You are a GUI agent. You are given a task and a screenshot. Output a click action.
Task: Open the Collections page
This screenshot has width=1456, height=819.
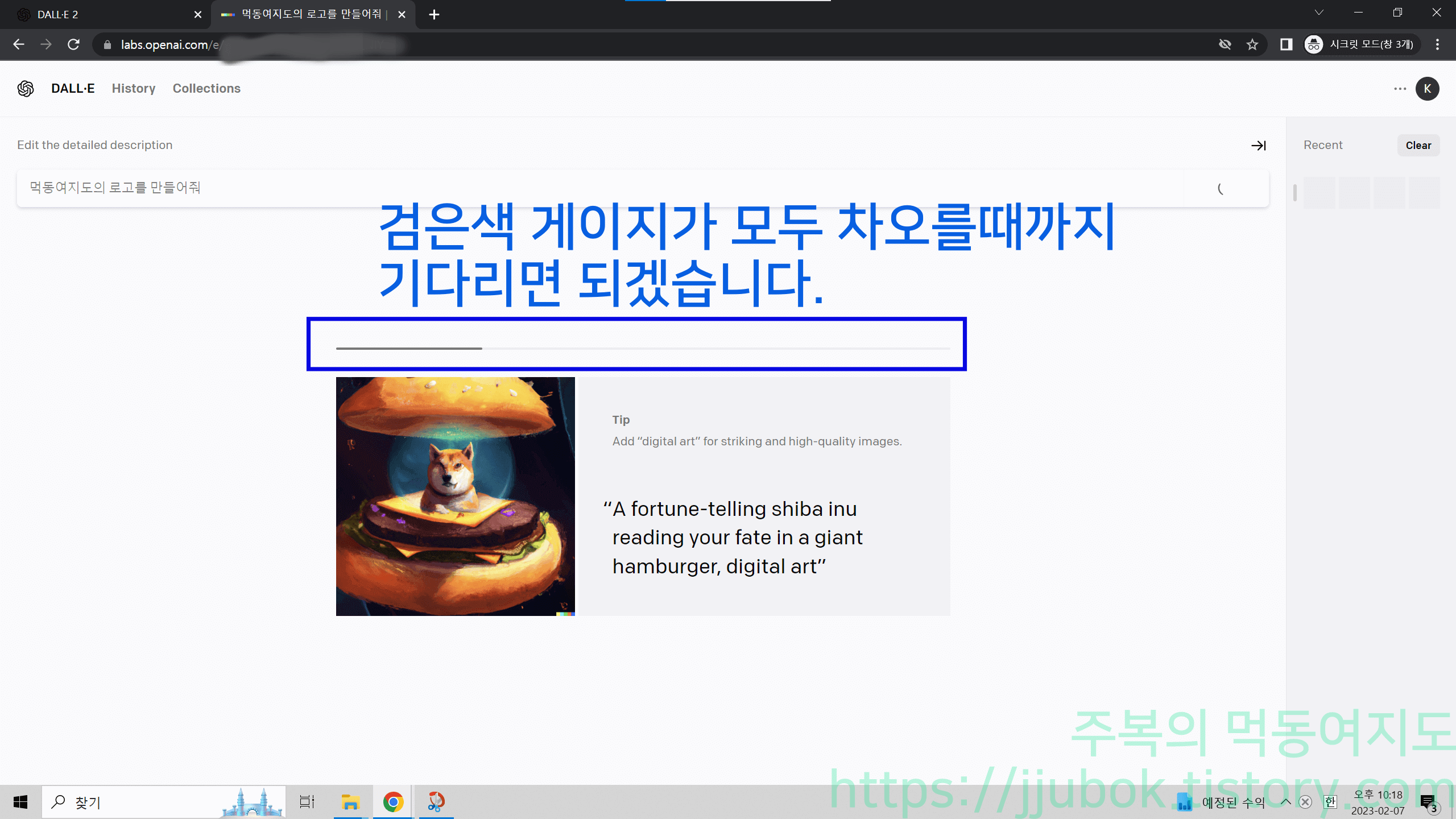pyautogui.click(x=206, y=89)
